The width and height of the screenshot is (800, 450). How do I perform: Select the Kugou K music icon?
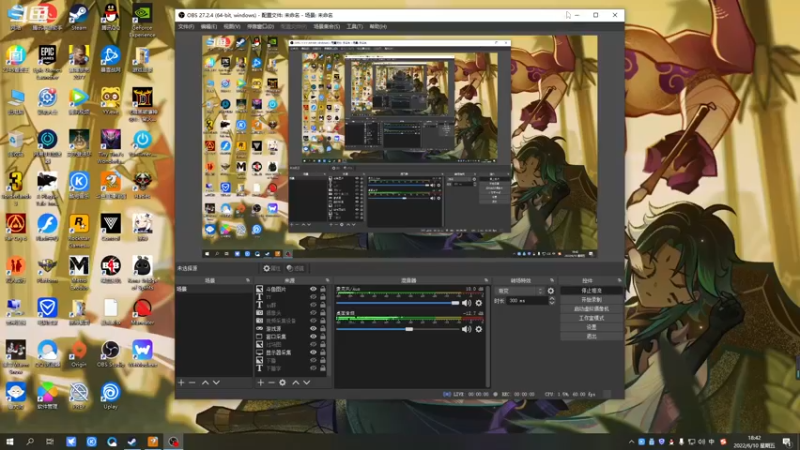point(79,185)
